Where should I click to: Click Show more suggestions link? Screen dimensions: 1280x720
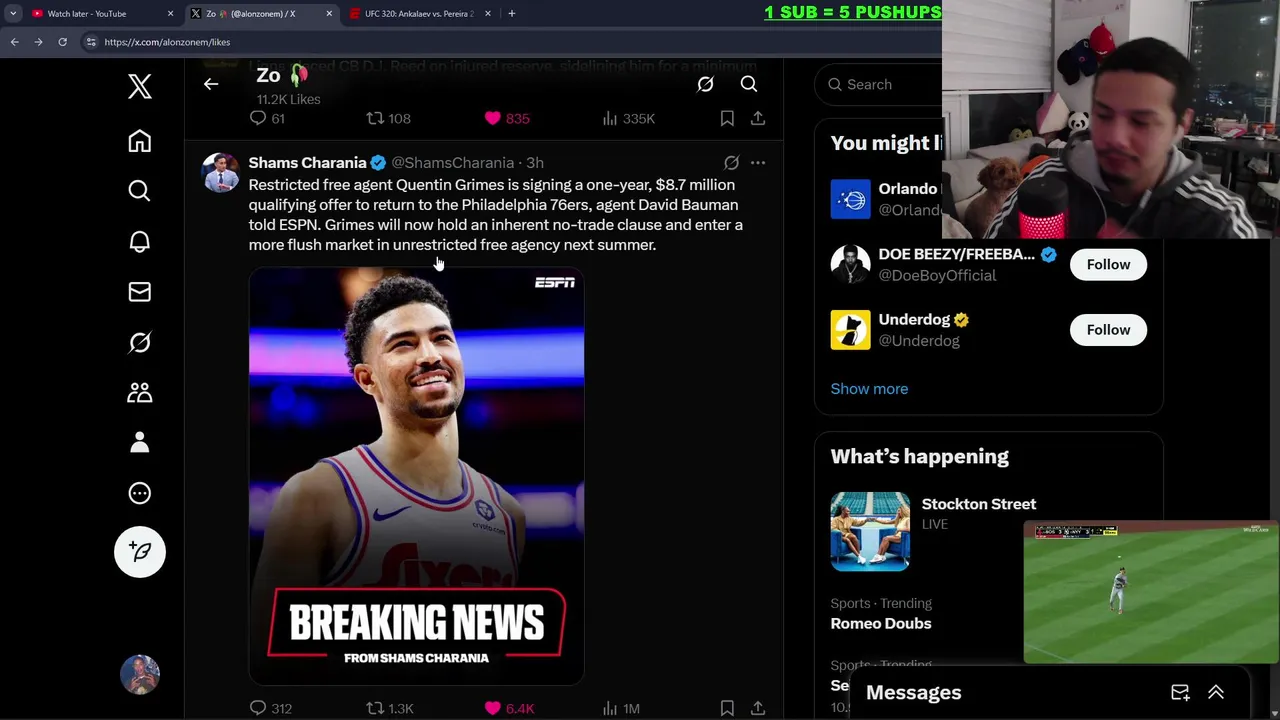[869, 389]
